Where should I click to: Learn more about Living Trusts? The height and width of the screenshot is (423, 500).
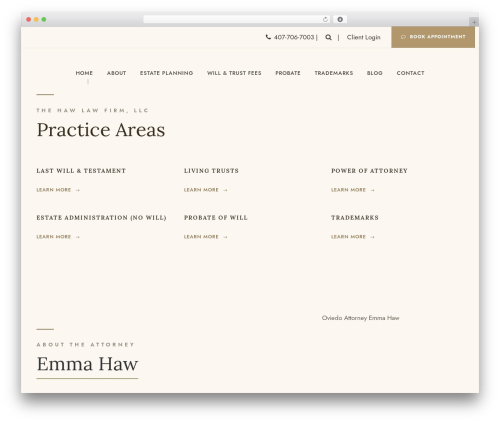(205, 190)
